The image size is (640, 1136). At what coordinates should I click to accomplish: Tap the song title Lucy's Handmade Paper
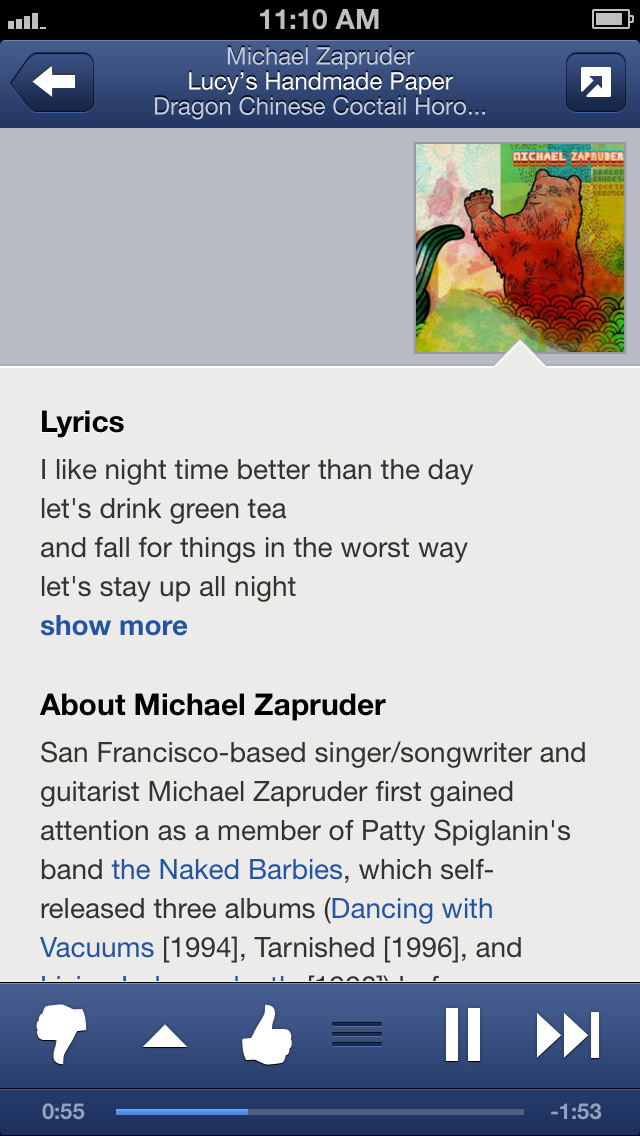click(320, 82)
